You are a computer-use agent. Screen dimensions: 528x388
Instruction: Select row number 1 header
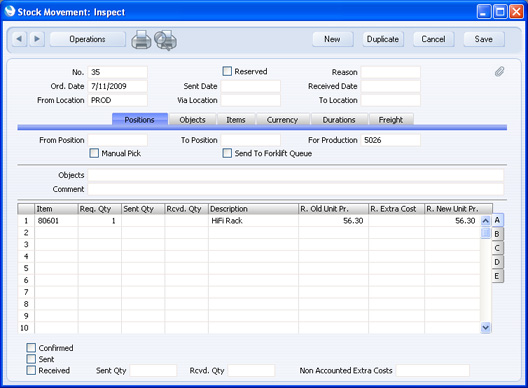pos(26,221)
